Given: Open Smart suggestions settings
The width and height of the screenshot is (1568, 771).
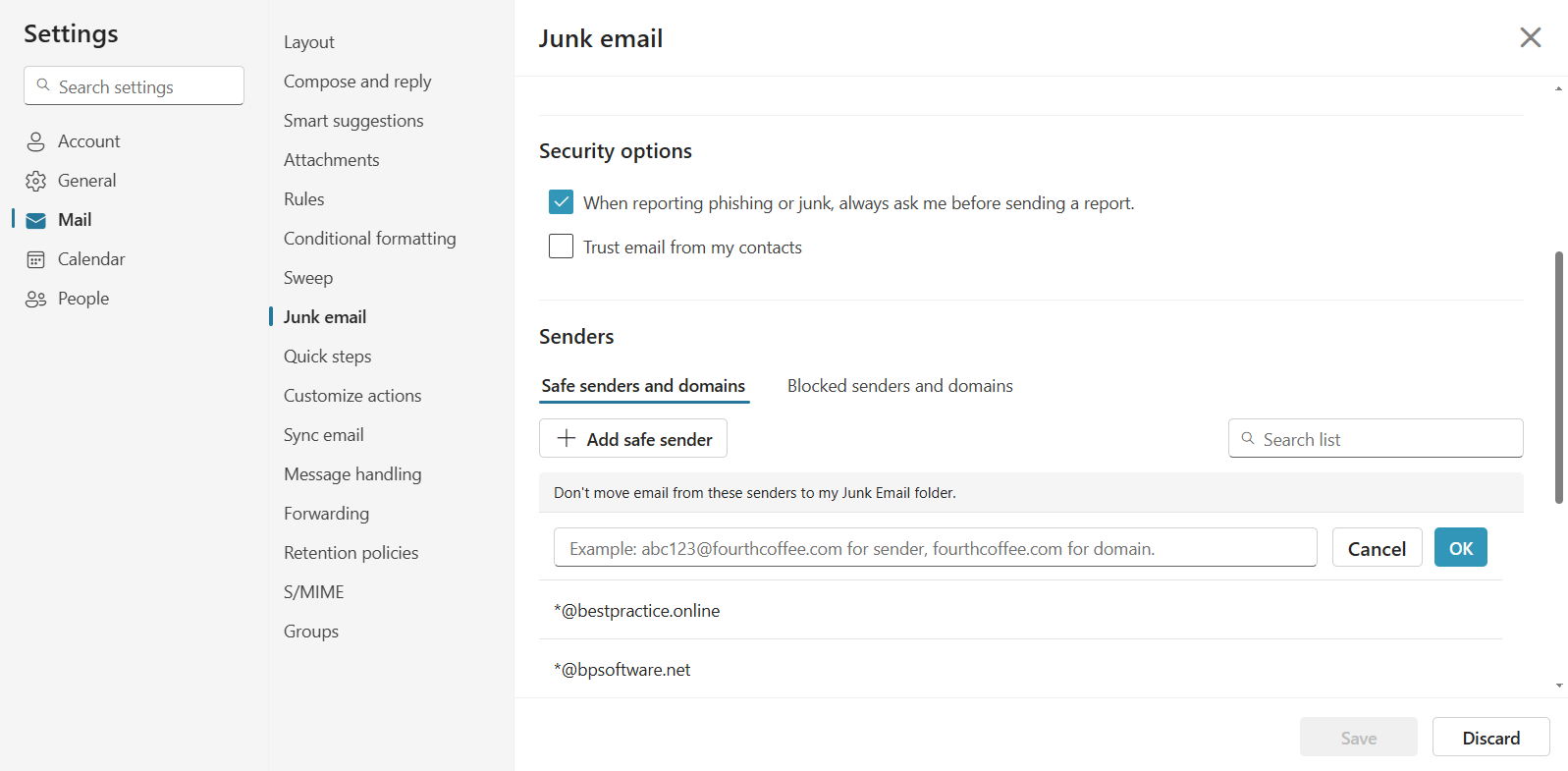Looking at the screenshot, I should pyautogui.click(x=353, y=121).
